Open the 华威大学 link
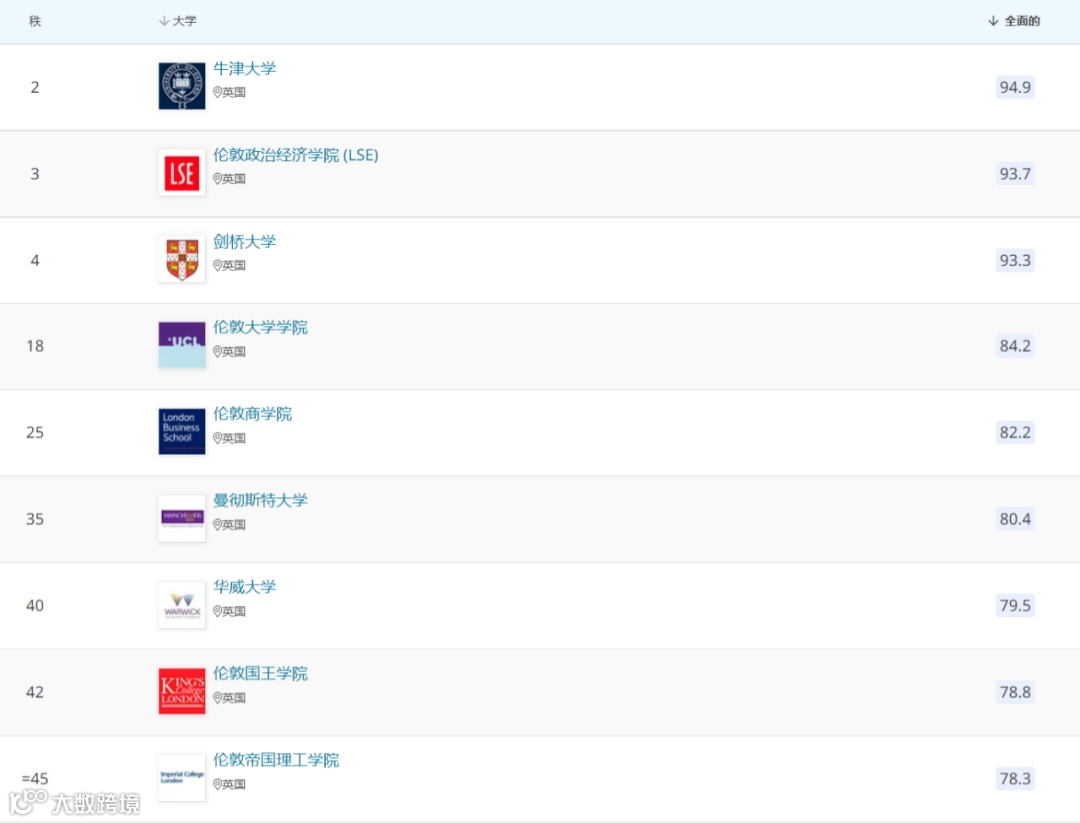 [245, 587]
